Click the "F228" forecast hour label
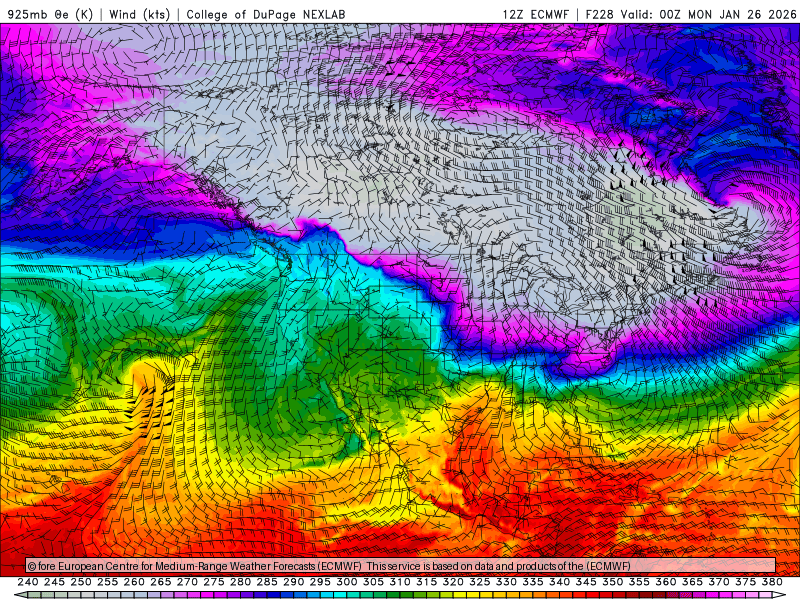Image resolution: width=800 pixels, height=600 pixels. tap(599, 14)
